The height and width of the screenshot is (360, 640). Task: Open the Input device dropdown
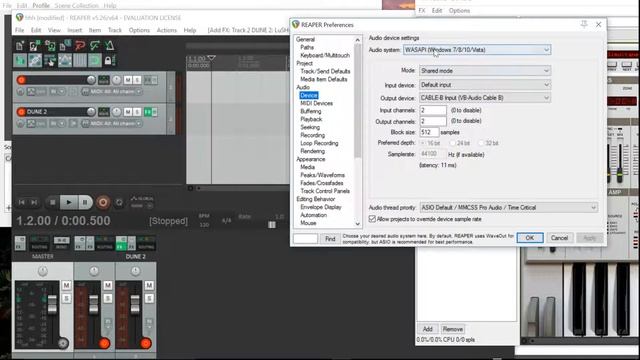pos(485,84)
